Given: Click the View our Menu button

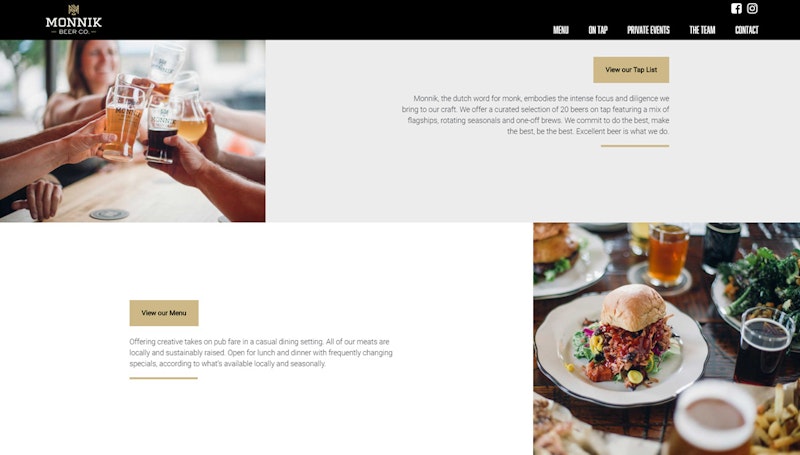Looking at the screenshot, I should [x=164, y=313].
